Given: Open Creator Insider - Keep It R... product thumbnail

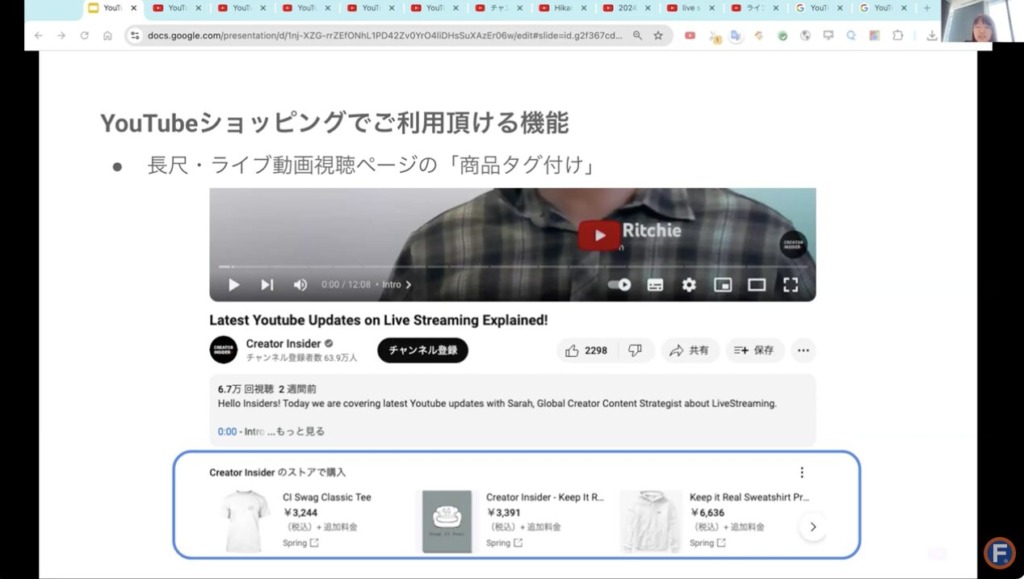Looking at the screenshot, I should pyautogui.click(x=447, y=522).
